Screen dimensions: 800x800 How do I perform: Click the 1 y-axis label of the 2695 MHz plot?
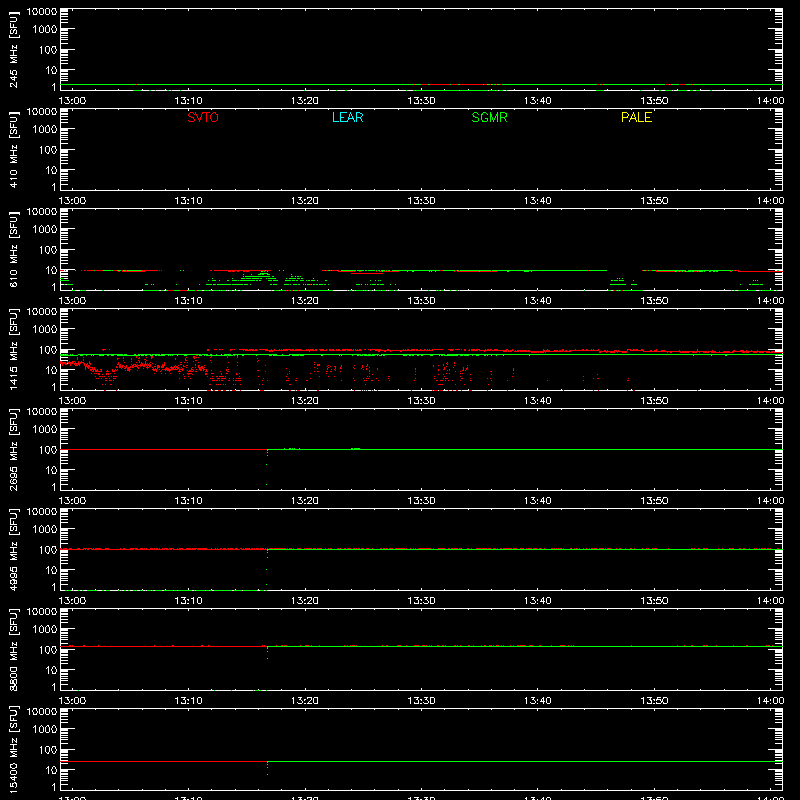54,487
